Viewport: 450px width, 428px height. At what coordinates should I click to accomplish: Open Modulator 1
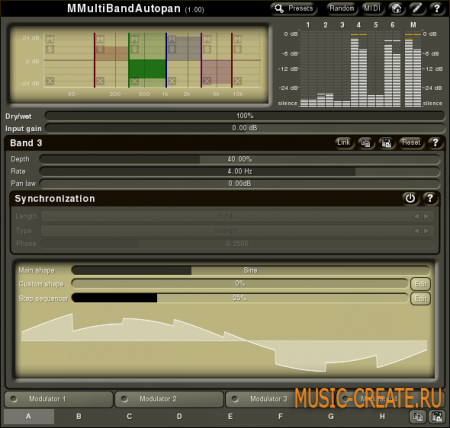(59, 399)
